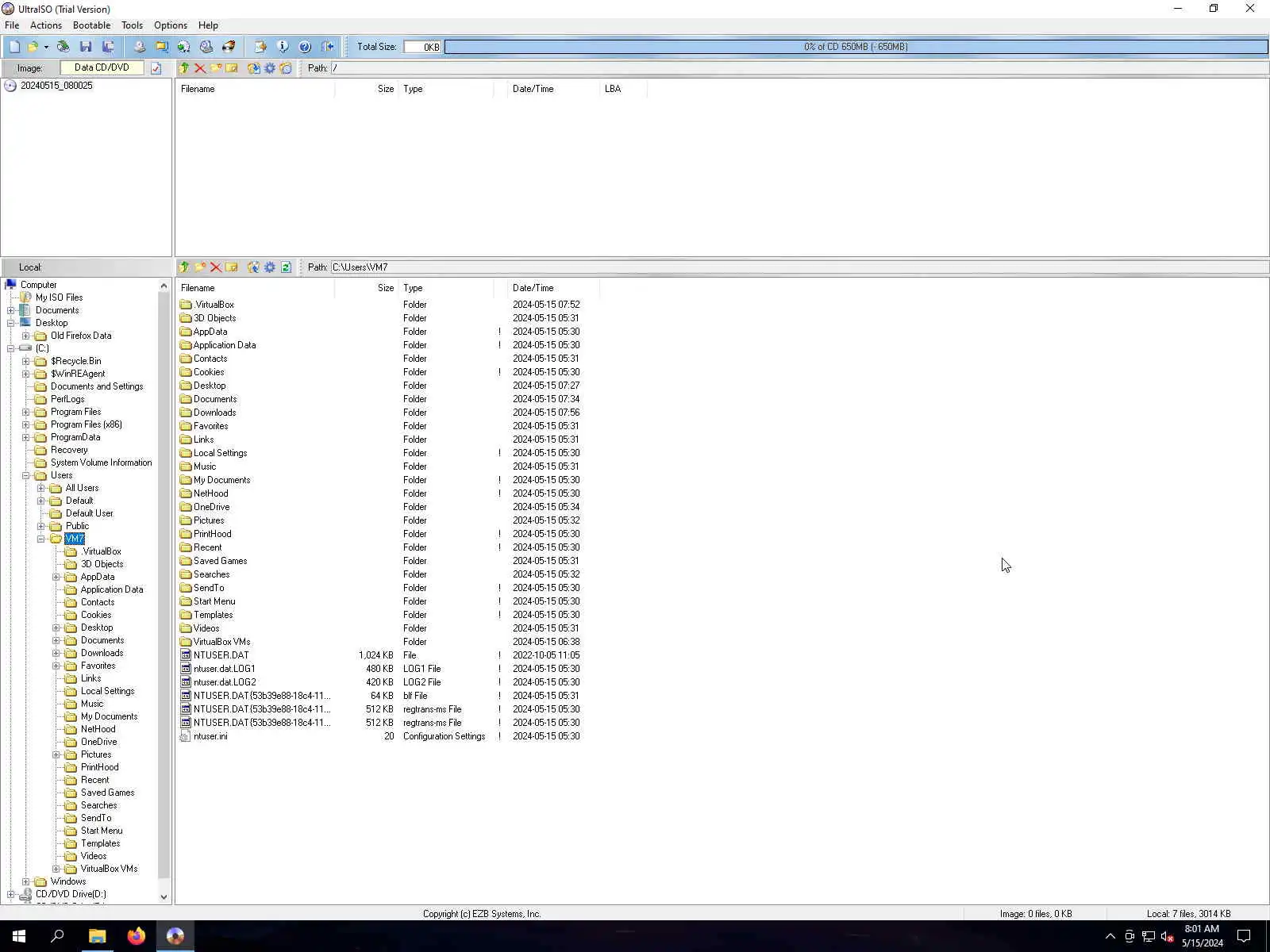1270x952 pixels.
Task: Click the Save As toolbar icon
Action: pyautogui.click(x=108, y=47)
